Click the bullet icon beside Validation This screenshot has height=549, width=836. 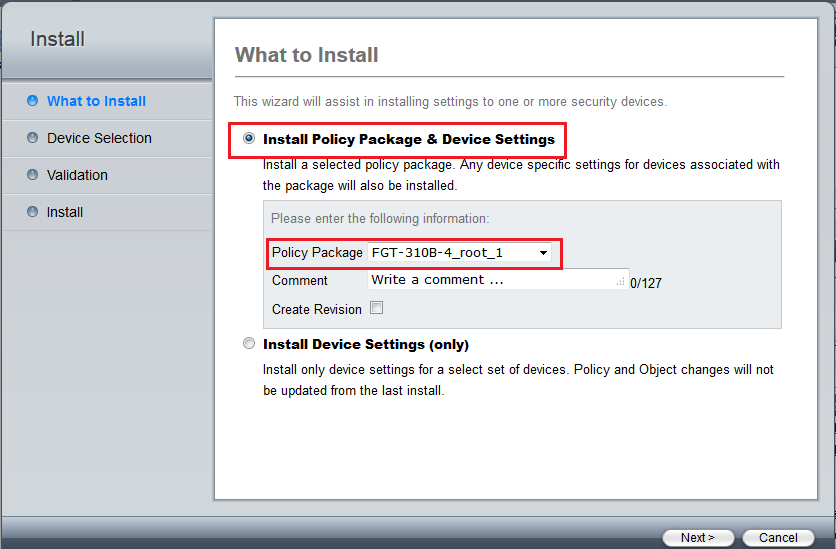click(33, 175)
